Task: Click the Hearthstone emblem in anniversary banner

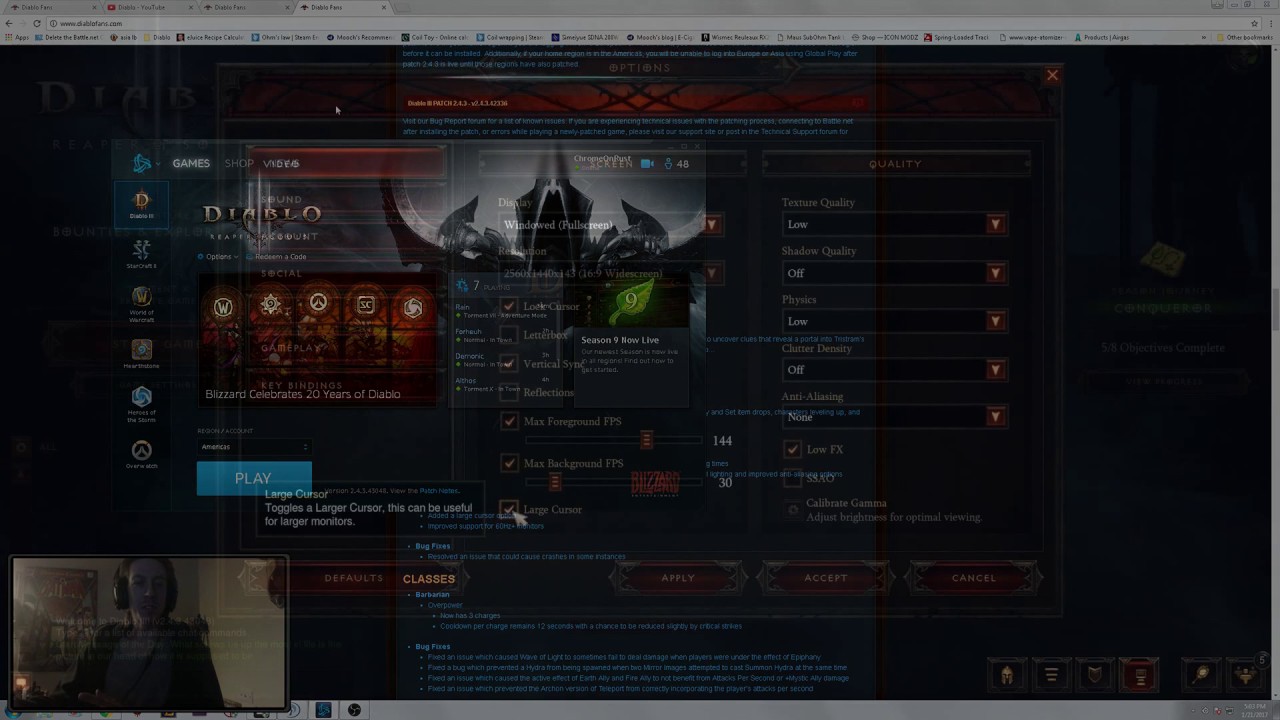Action: coord(271,305)
